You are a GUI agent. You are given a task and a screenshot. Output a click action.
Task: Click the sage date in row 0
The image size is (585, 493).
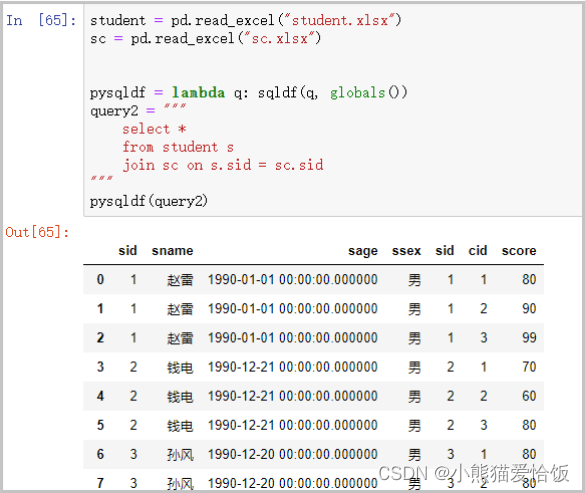pos(292,280)
